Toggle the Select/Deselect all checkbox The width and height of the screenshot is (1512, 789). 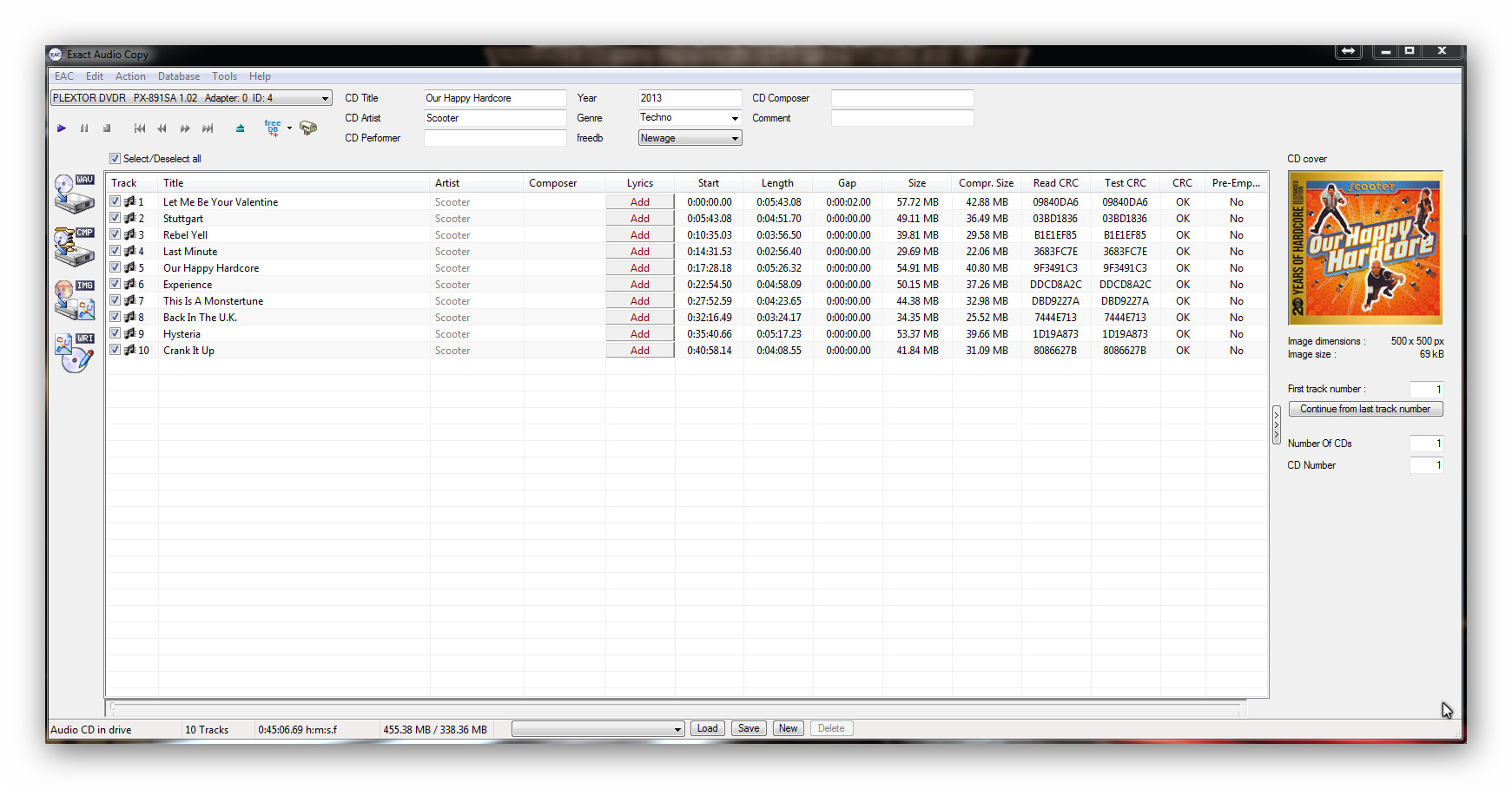coord(115,159)
